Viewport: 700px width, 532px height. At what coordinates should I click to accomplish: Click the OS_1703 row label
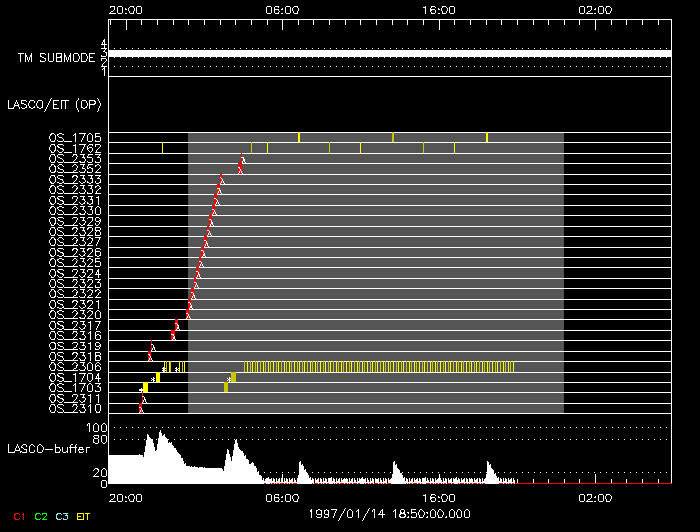[75, 387]
